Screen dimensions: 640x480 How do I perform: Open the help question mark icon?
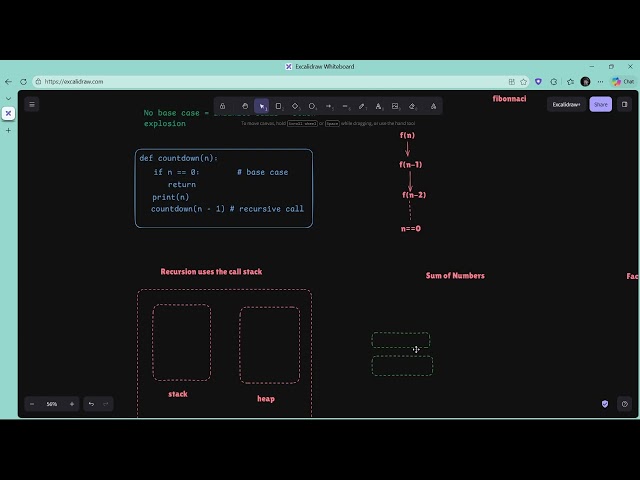(x=624, y=404)
